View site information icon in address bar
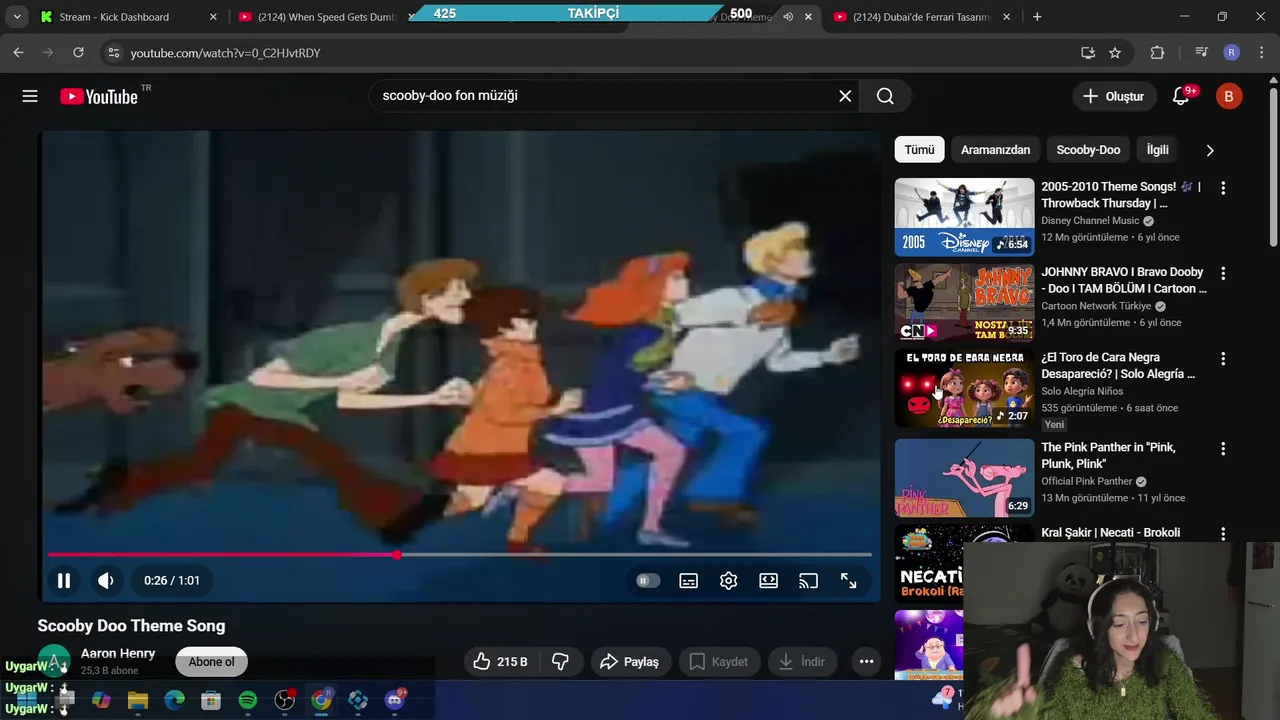The height and width of the screenshot is (720, 1280). (x=113, y=52)
